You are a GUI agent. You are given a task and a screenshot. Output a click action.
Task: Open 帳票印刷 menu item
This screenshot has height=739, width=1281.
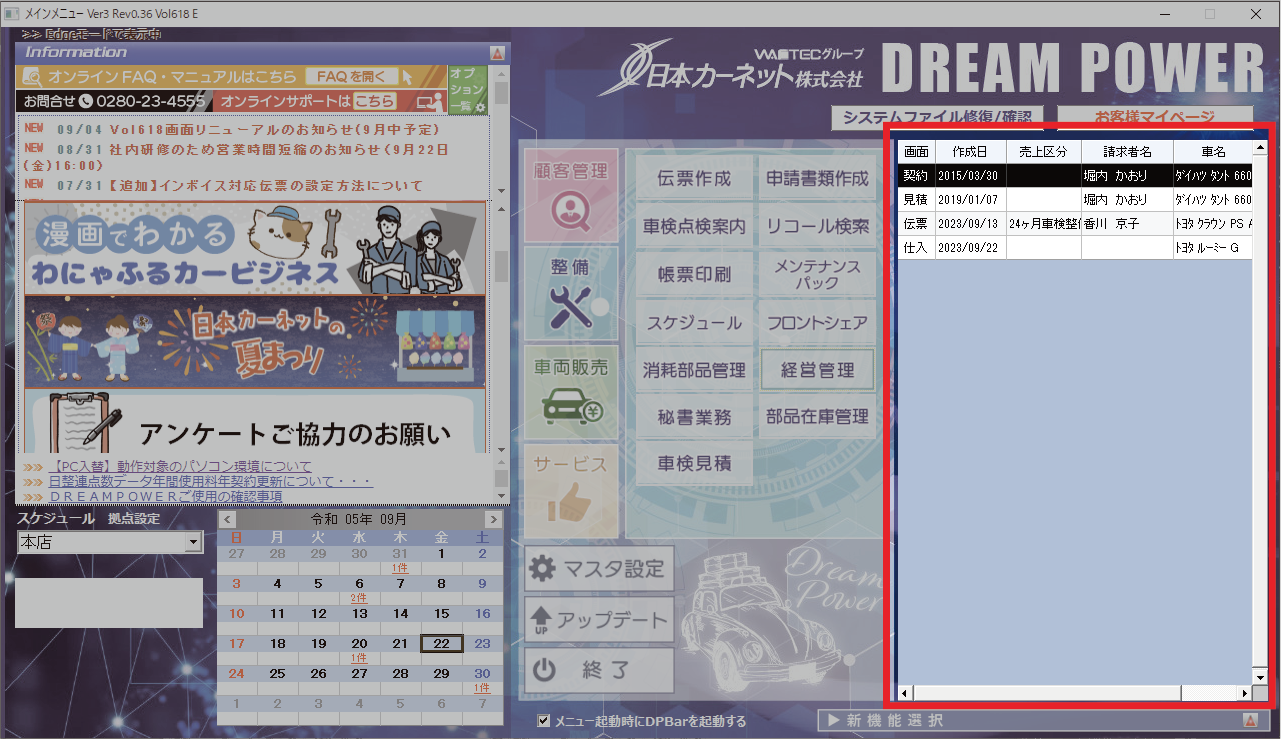point(694,275)
